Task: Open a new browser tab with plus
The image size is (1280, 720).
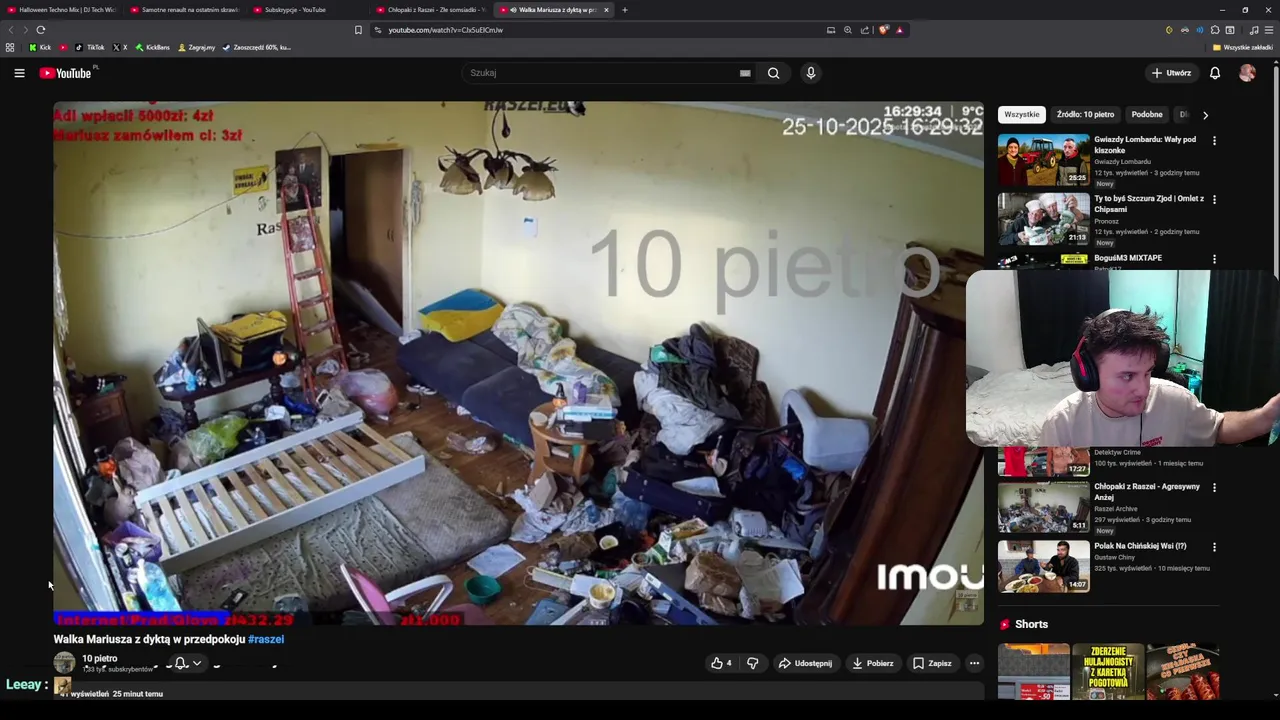Action: [x=624, y=10]
